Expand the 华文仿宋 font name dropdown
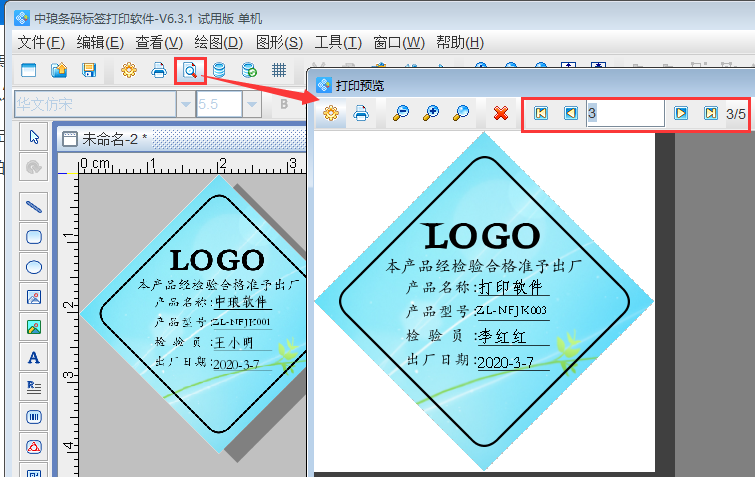 coord(185,104)
